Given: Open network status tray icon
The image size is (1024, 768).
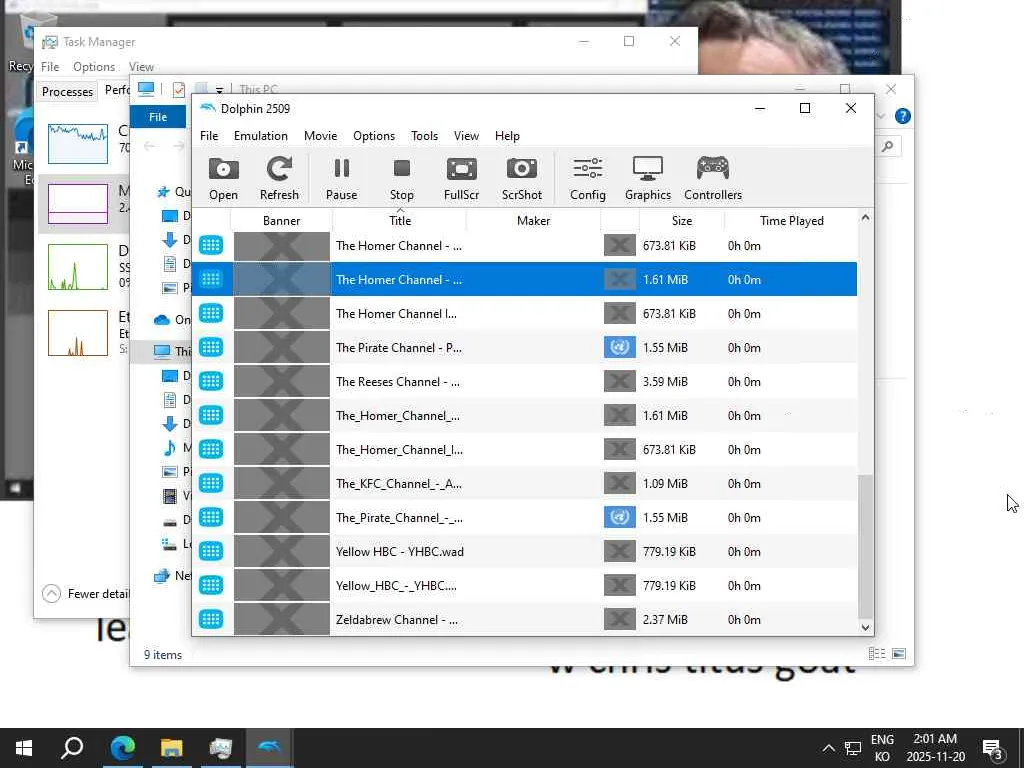Looking at the screenshot, I should coord(853,748).
